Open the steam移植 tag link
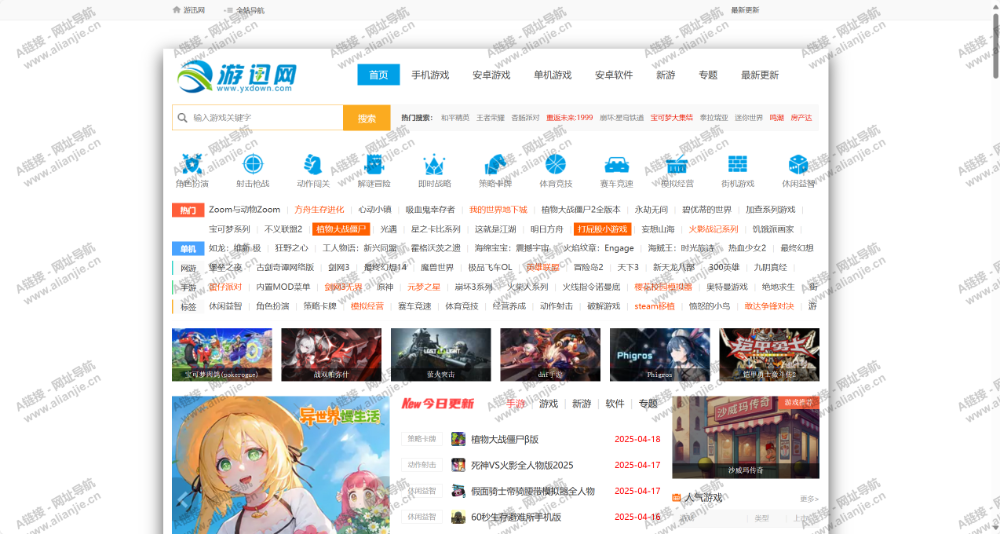Viewport: 1000px width, 534px height. pos(653,306)
